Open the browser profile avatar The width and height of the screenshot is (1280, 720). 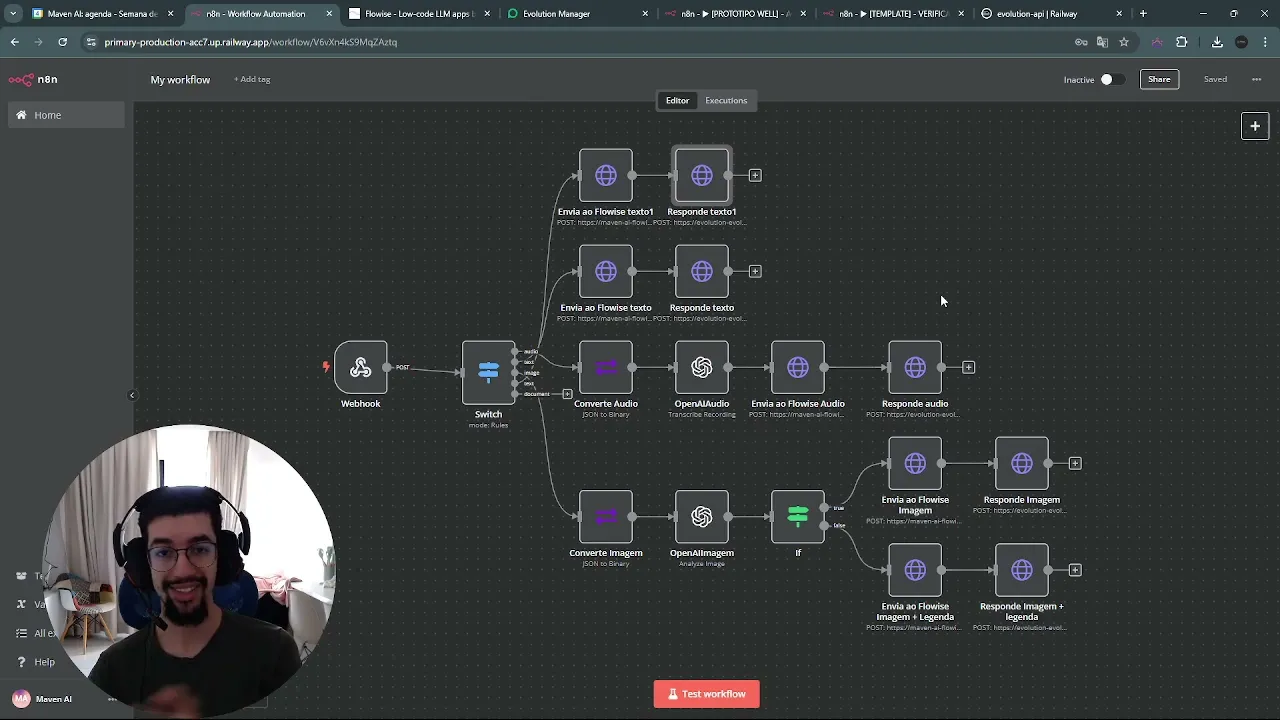[x=1242, y=42]
